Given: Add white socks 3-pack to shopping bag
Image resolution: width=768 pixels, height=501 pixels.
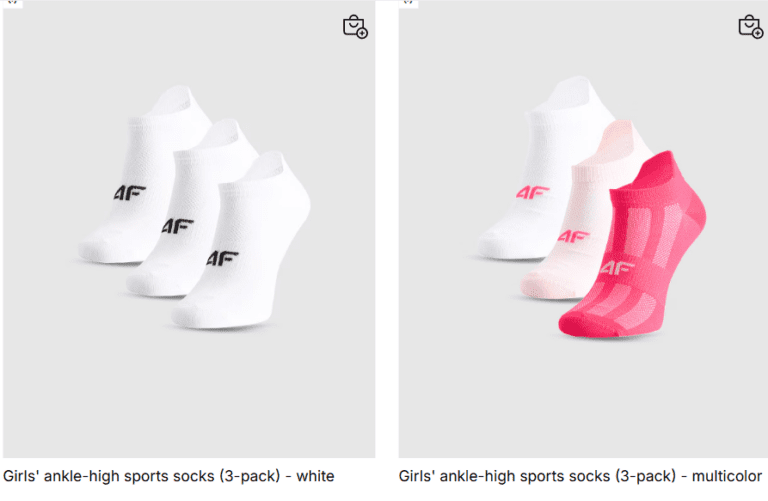Looking at the screenshot, I should [x=355, y=27].
